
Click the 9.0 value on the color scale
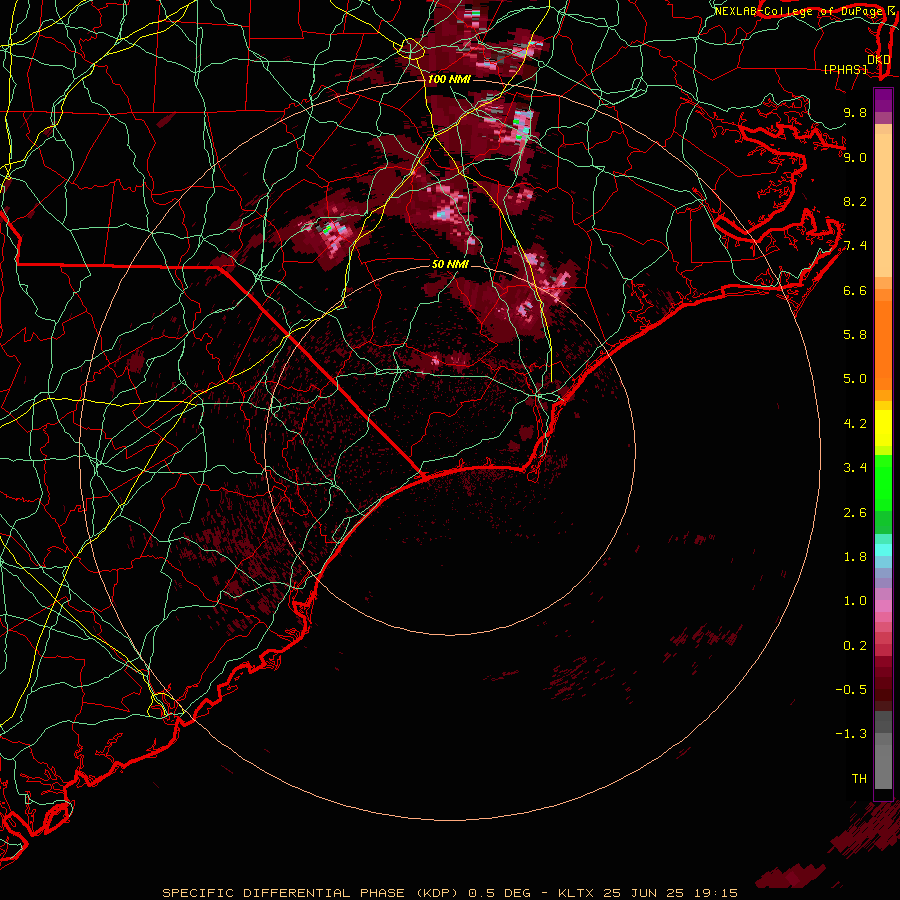(x=855, y=157)
